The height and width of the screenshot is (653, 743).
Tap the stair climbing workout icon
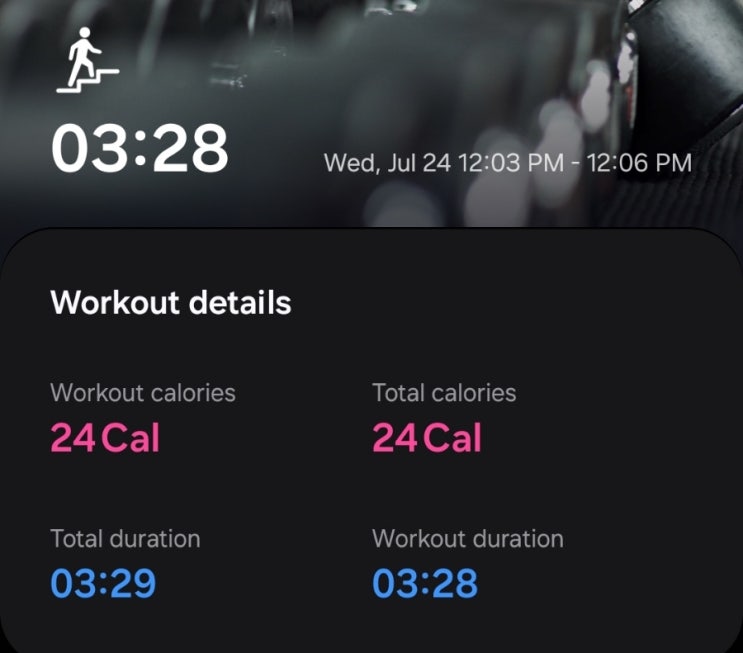point(88,60)
